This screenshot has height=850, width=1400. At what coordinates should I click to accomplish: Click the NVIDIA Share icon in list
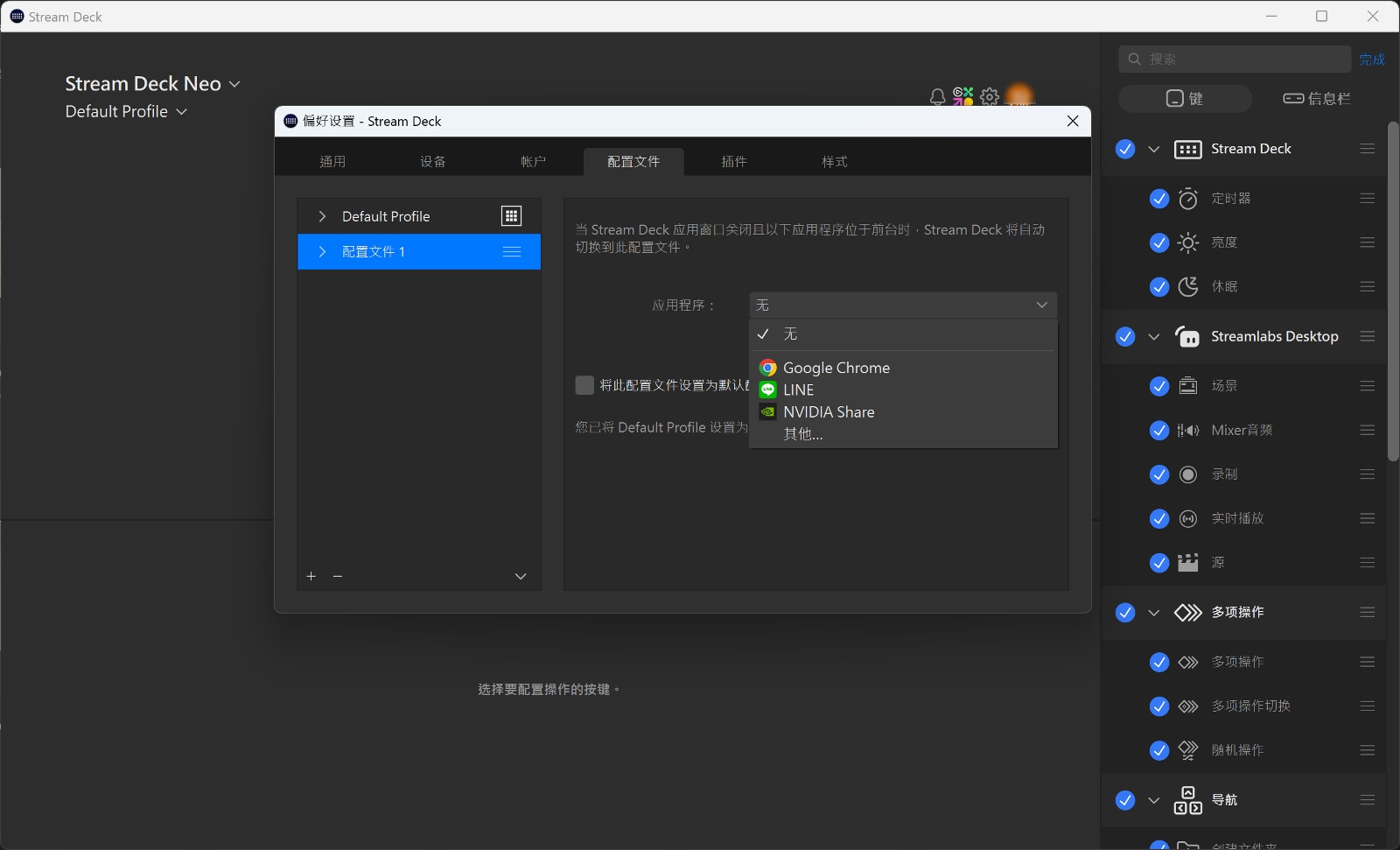click(768, 411)
